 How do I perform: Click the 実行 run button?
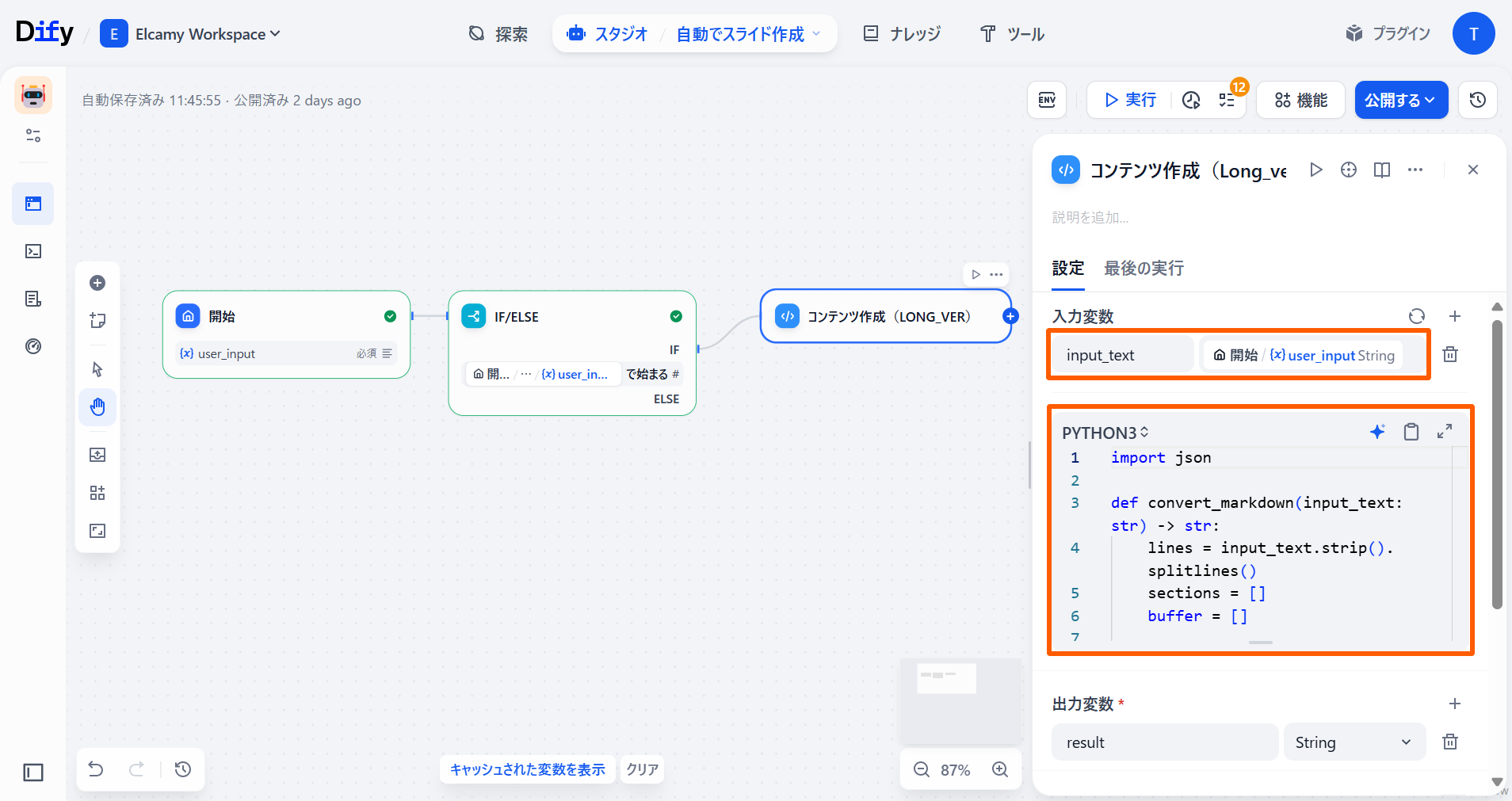[1130, 100]
